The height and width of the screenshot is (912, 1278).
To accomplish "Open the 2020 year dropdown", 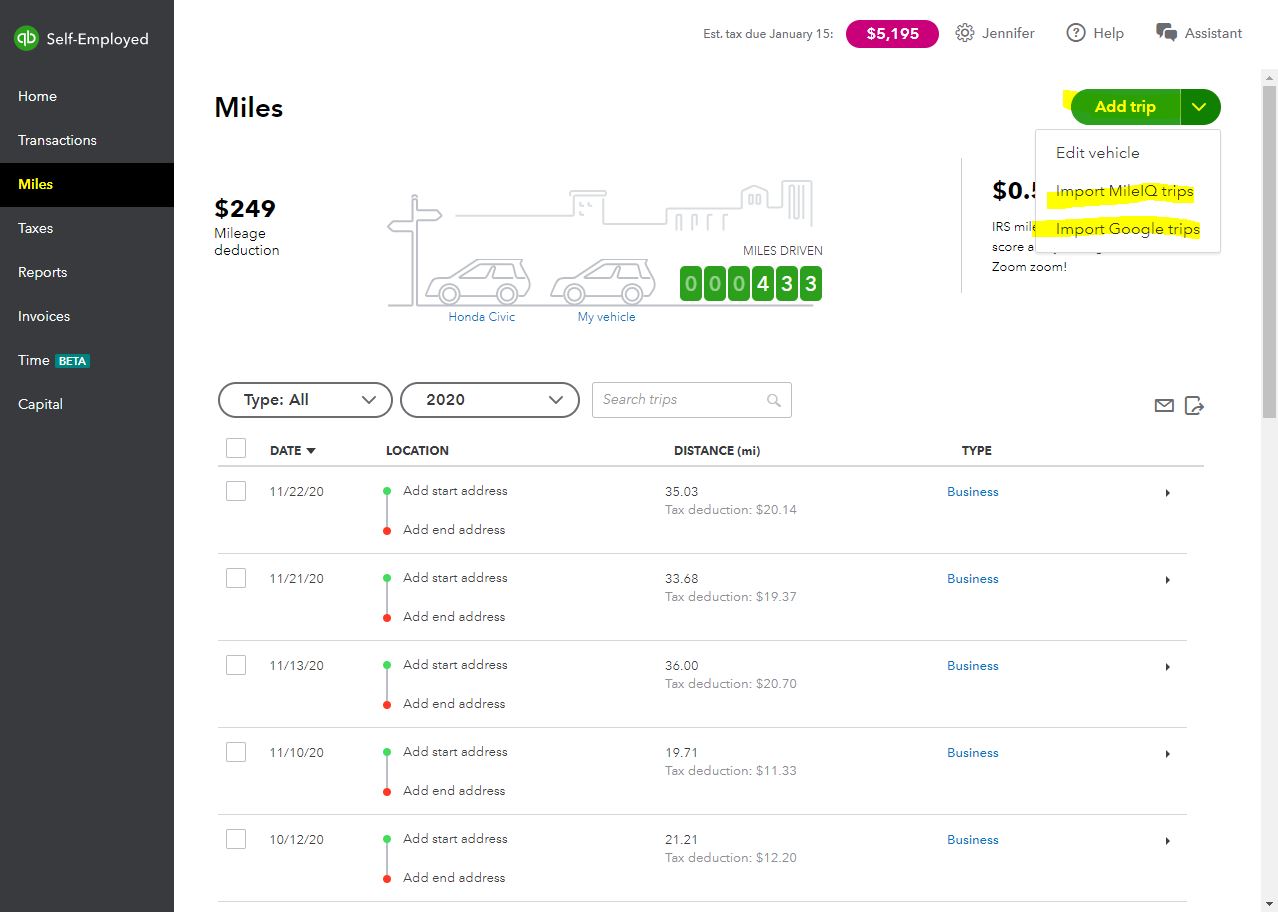I will (x=490, y=400).
